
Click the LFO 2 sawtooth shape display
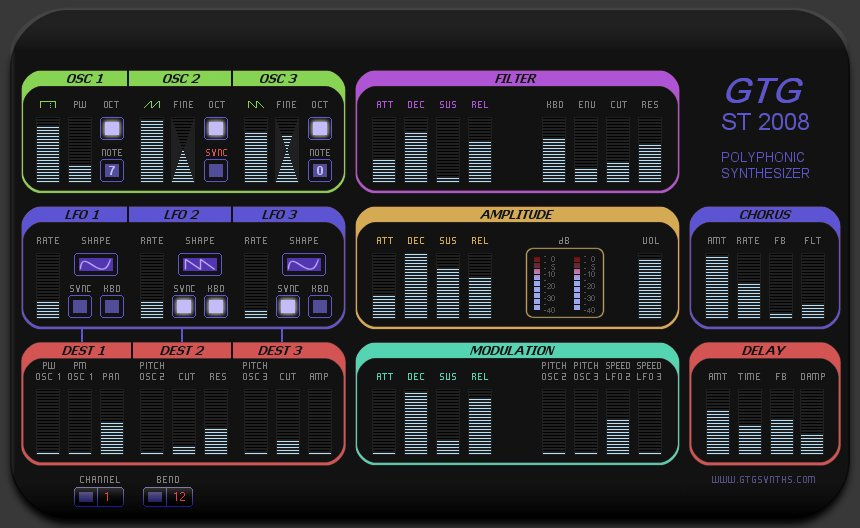[x=200, y=264]
